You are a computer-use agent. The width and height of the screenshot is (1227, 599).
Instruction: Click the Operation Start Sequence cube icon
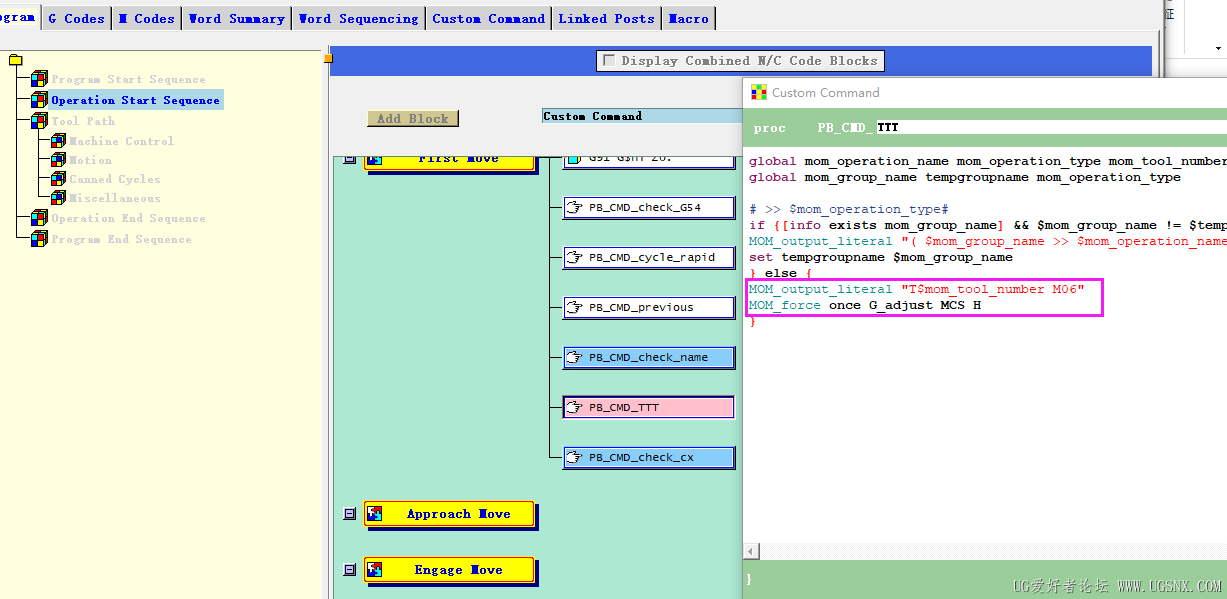tap(39, 100)
